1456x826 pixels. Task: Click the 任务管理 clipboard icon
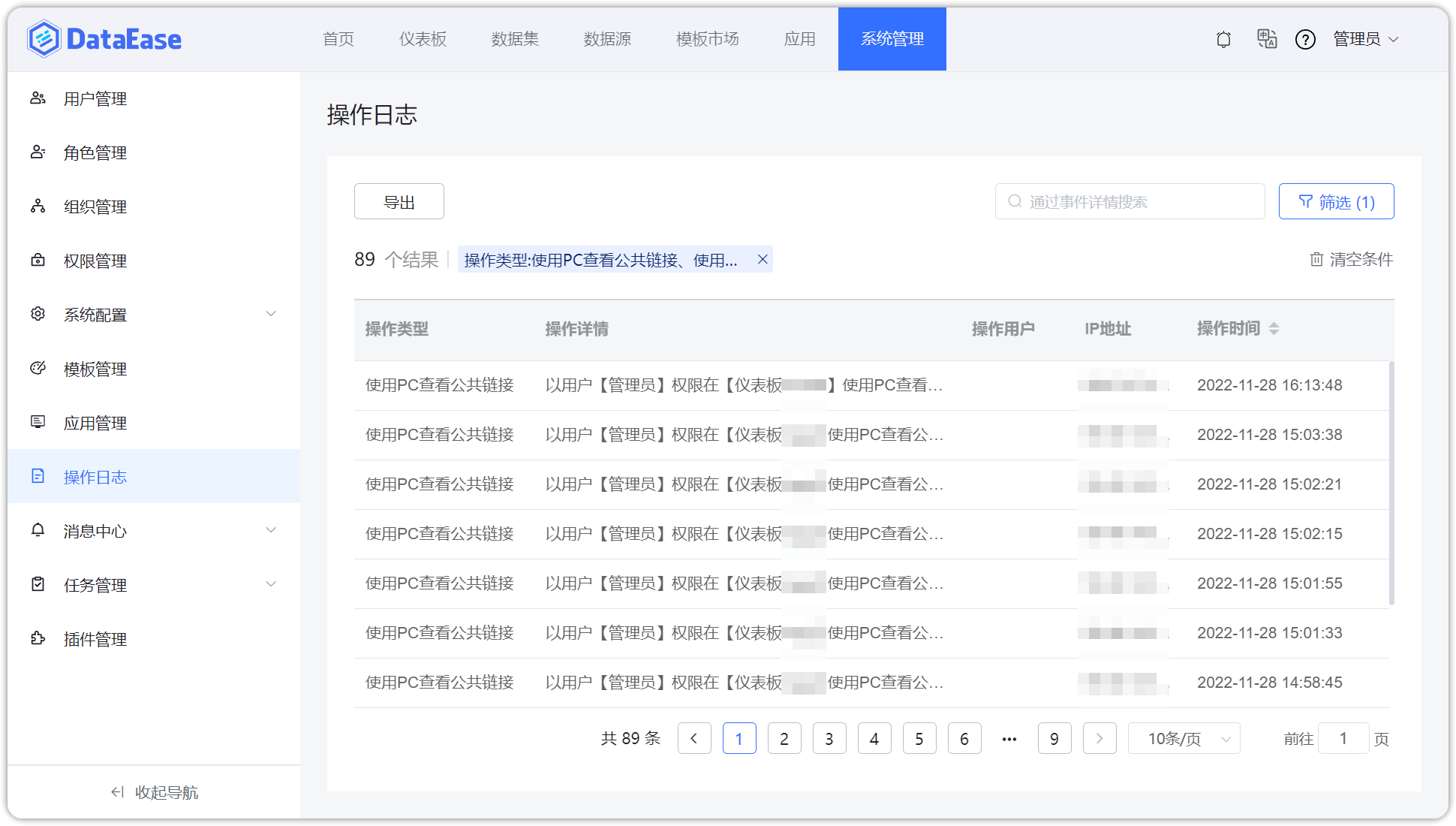point(38,585)
